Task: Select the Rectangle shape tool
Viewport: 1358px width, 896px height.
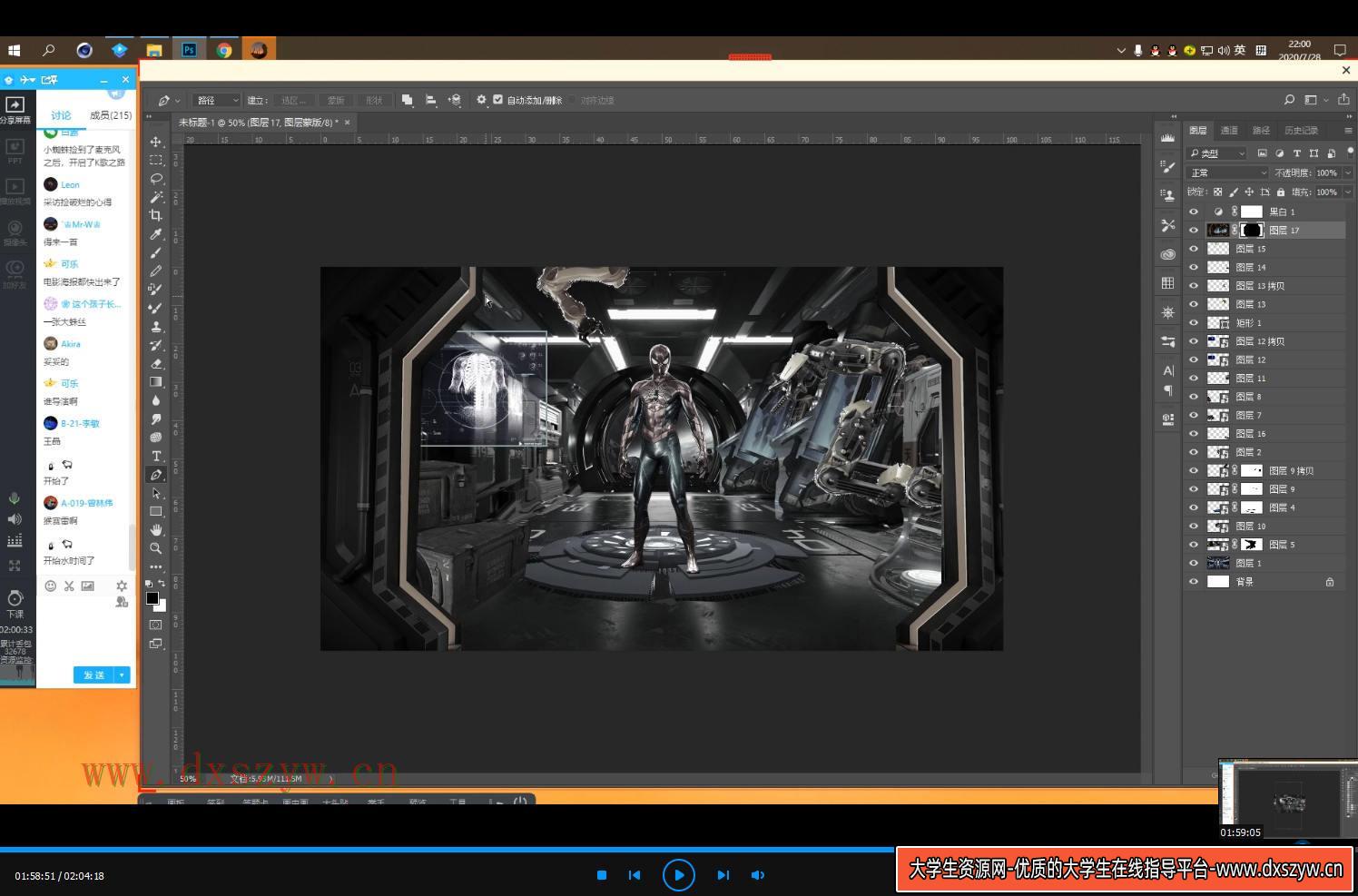Action: (x=156, y=511)
